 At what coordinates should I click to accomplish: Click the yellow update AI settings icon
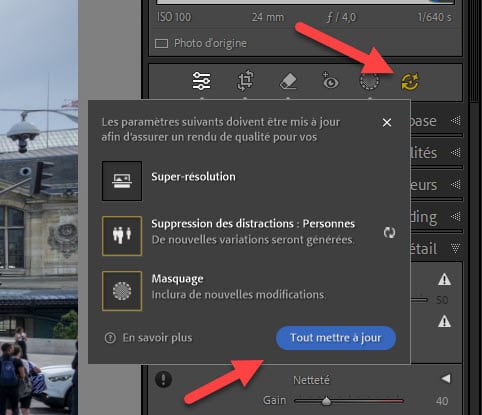tap(410, 82)
